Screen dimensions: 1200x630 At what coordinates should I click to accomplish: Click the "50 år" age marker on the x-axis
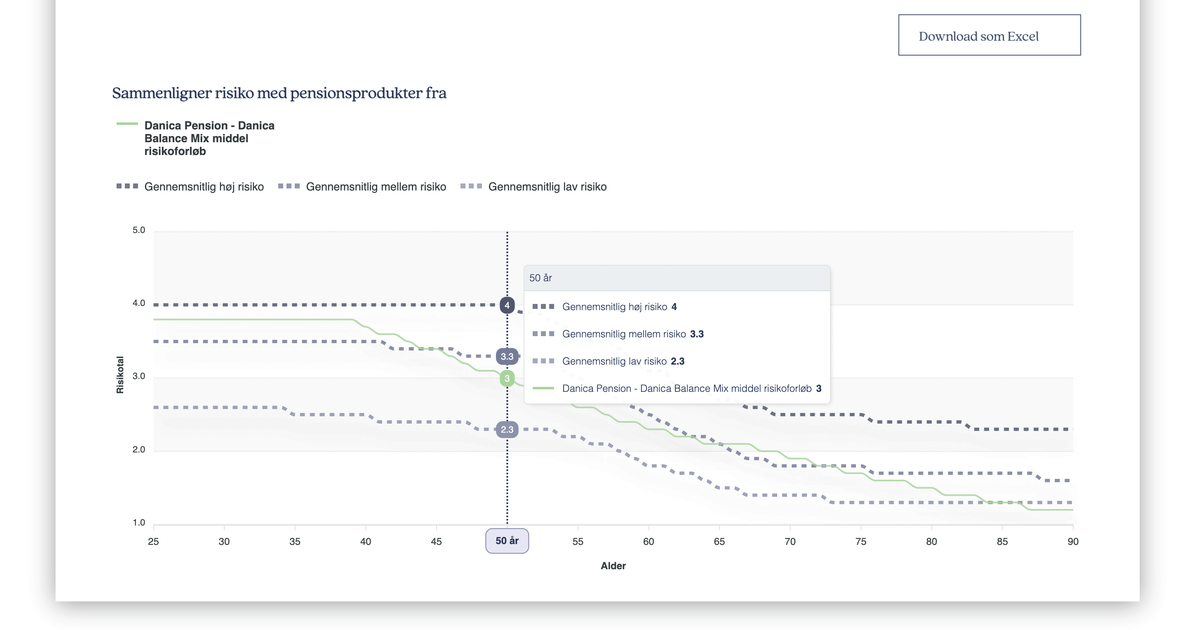click(507, 541)
